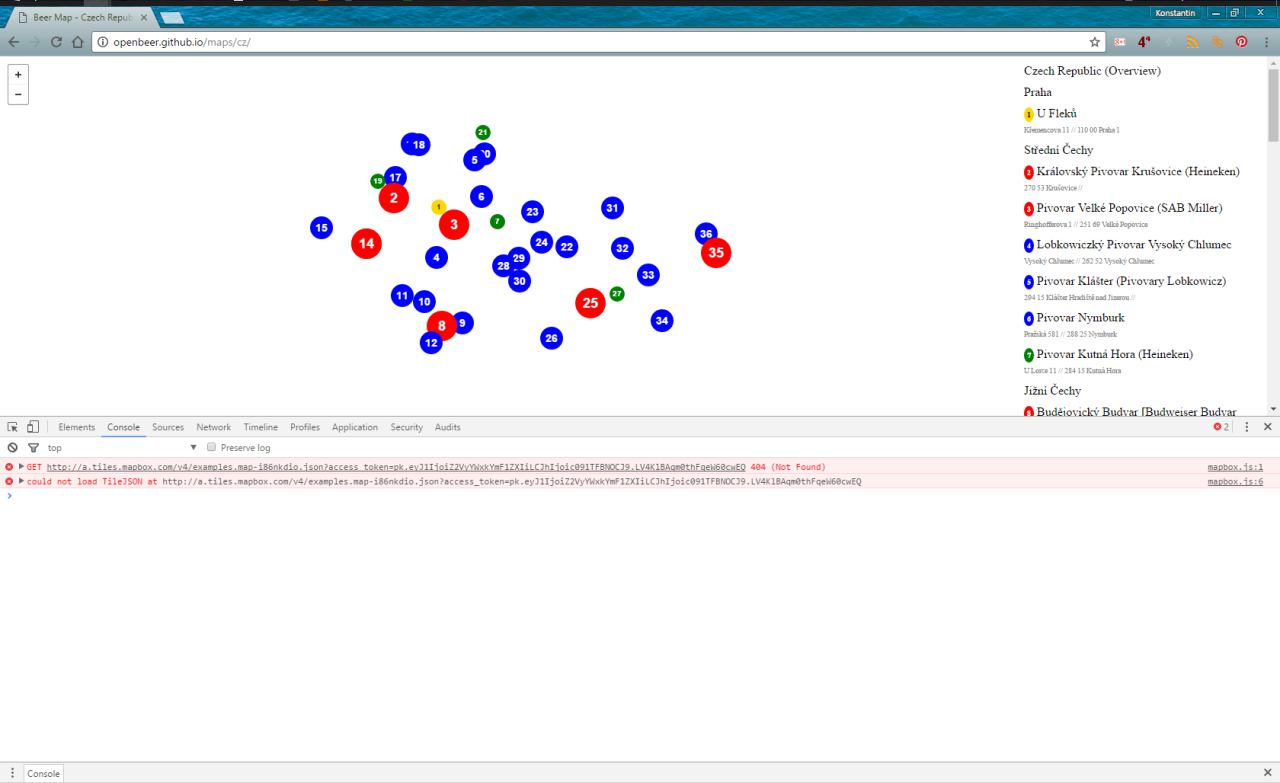The image size is (1280, 783).
Task: Open the RSS feed extension icon
Action: tap(1192, 42)
